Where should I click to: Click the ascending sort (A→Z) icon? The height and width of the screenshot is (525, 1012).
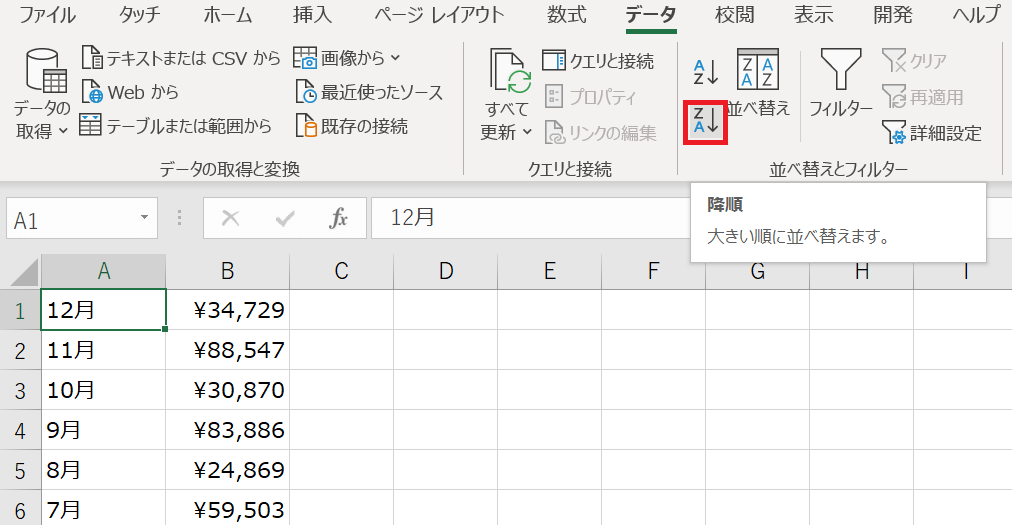705,71
